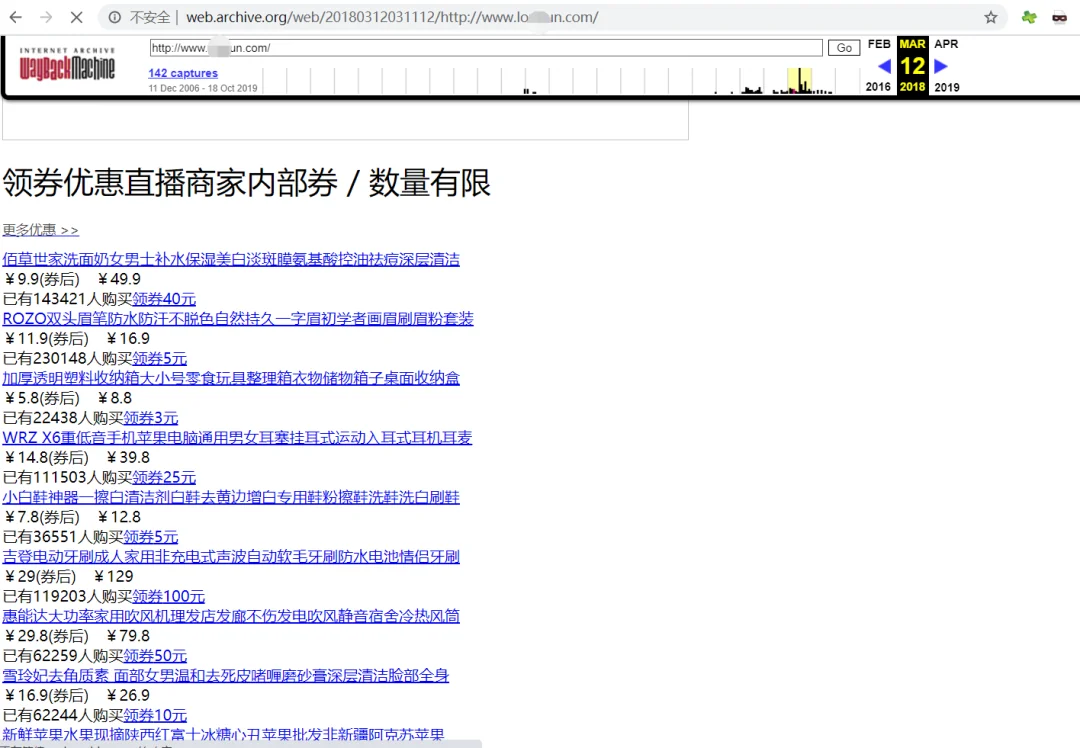Open the ROZO双头眉笔 product link
The image size is (1080, 748).
(238, 319)
